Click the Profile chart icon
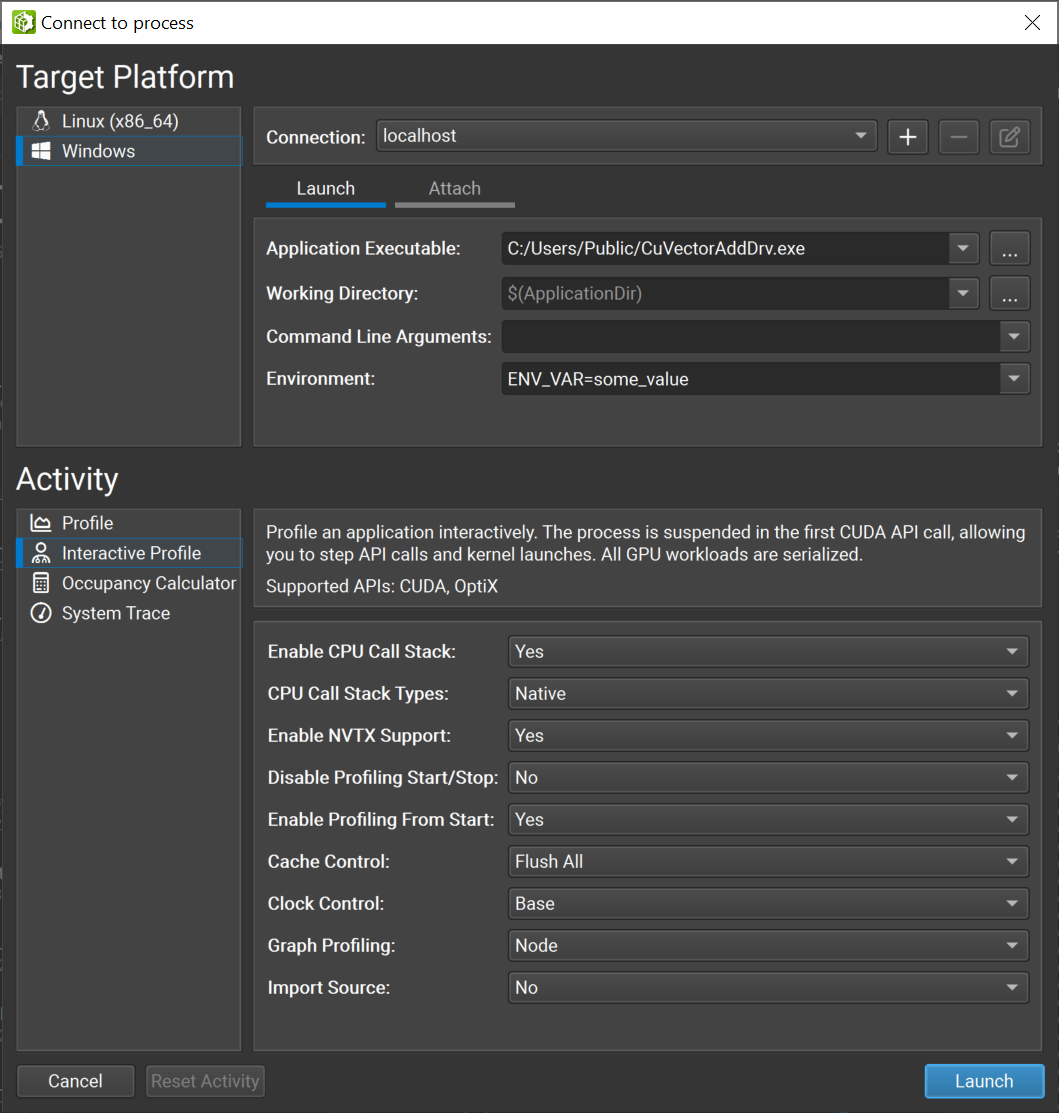This screenshot has width=1059, height=1113. click(x=41, y=523)
